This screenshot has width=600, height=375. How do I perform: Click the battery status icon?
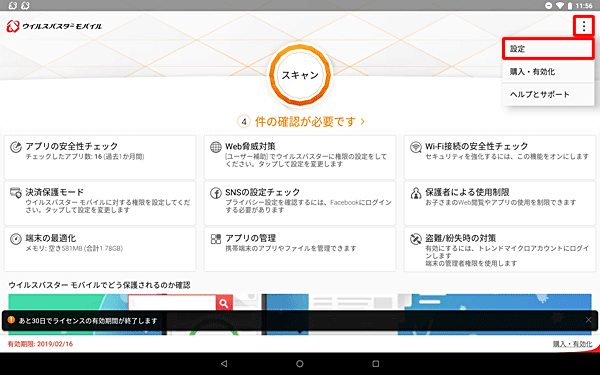tap(569, 6)
